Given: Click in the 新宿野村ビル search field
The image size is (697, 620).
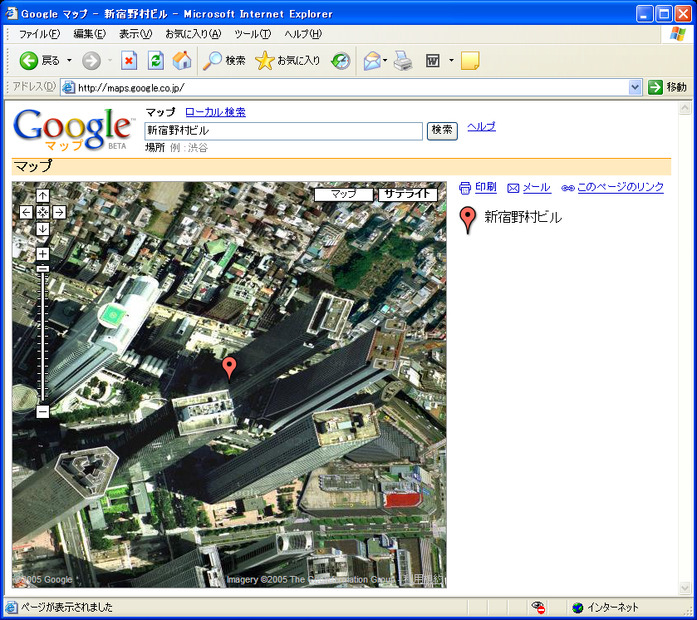Looking at the screenshot, I should (283, 131).
